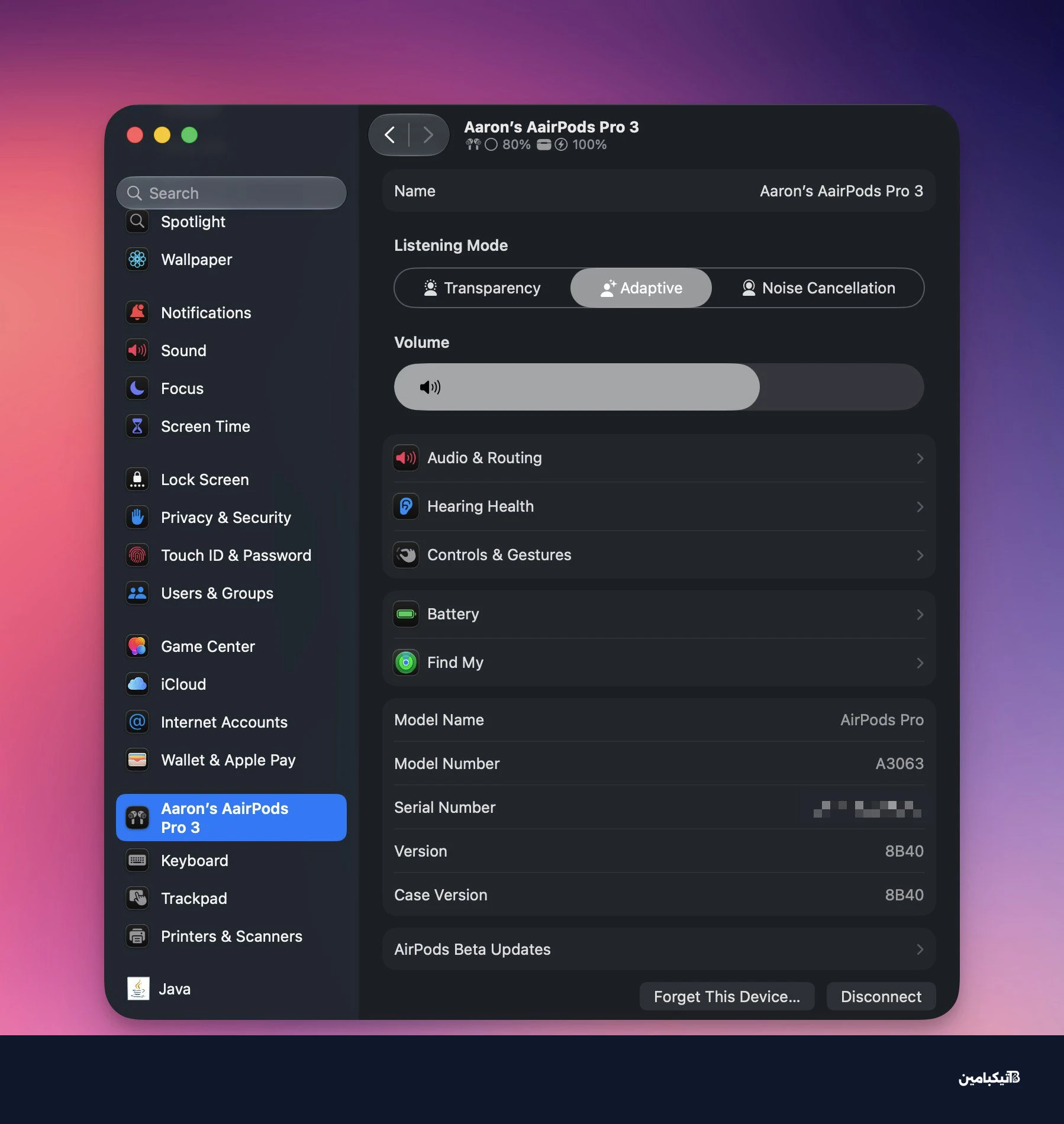
Task: Click the Name field value Aaron's AairPods Pro 3
Action: pos(841,191)
